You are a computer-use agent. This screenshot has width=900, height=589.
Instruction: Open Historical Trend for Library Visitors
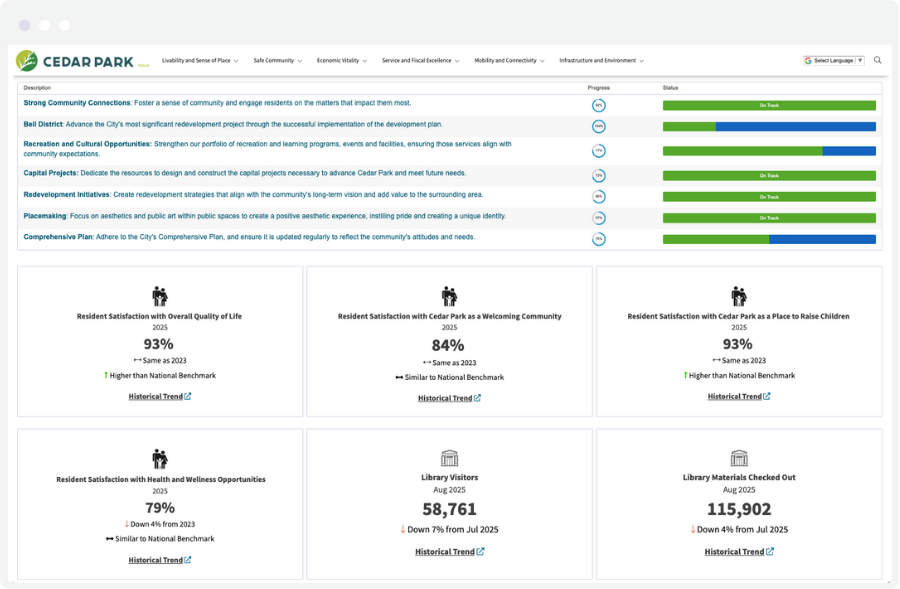pyautogui.click(x=444, y=550)
